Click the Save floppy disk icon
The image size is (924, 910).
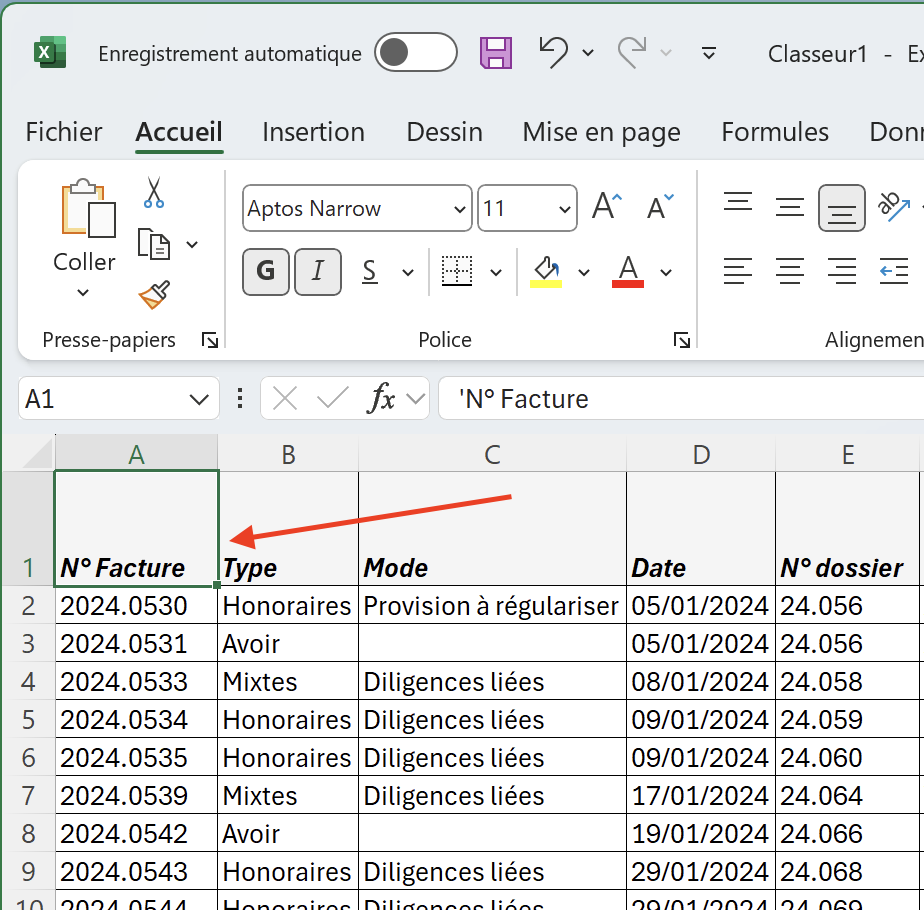[x=496, y=53]
